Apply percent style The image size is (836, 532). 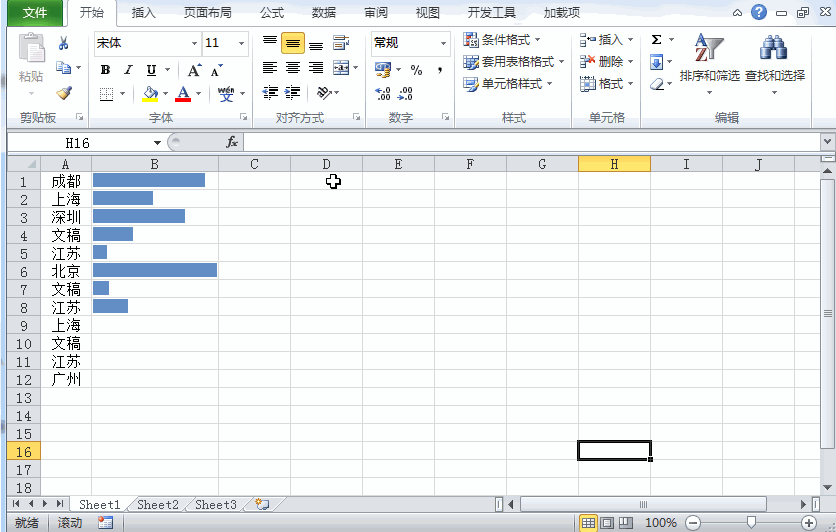[x=416, y=70]
